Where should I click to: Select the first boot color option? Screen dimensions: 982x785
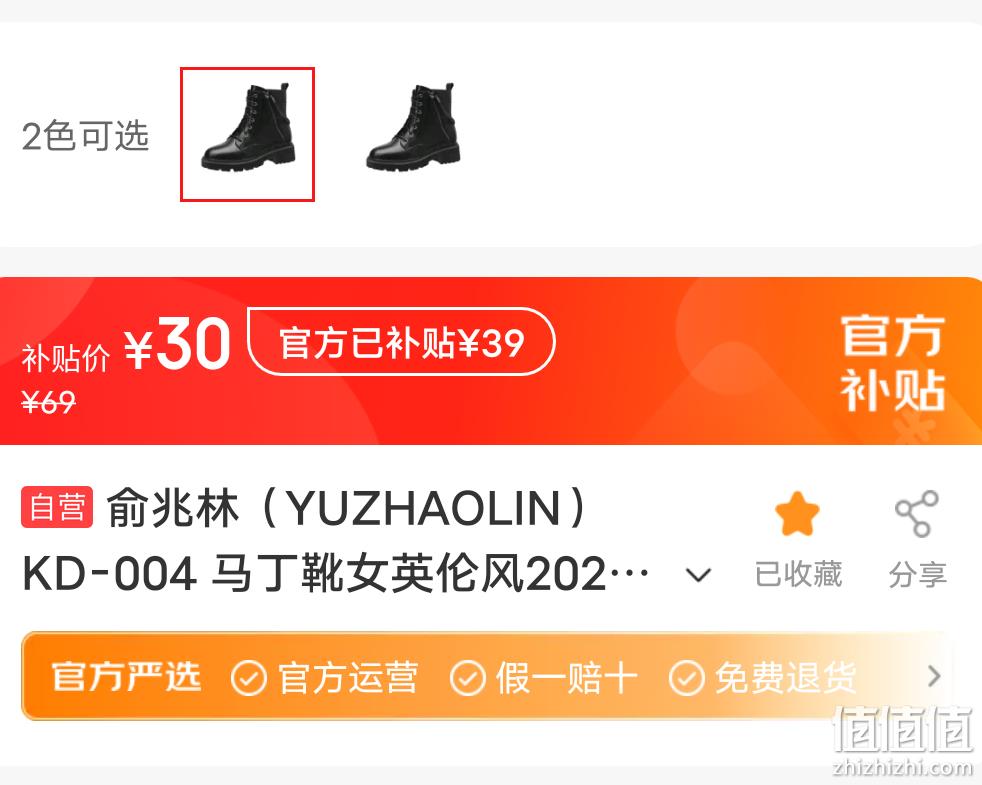click(247, 134)
